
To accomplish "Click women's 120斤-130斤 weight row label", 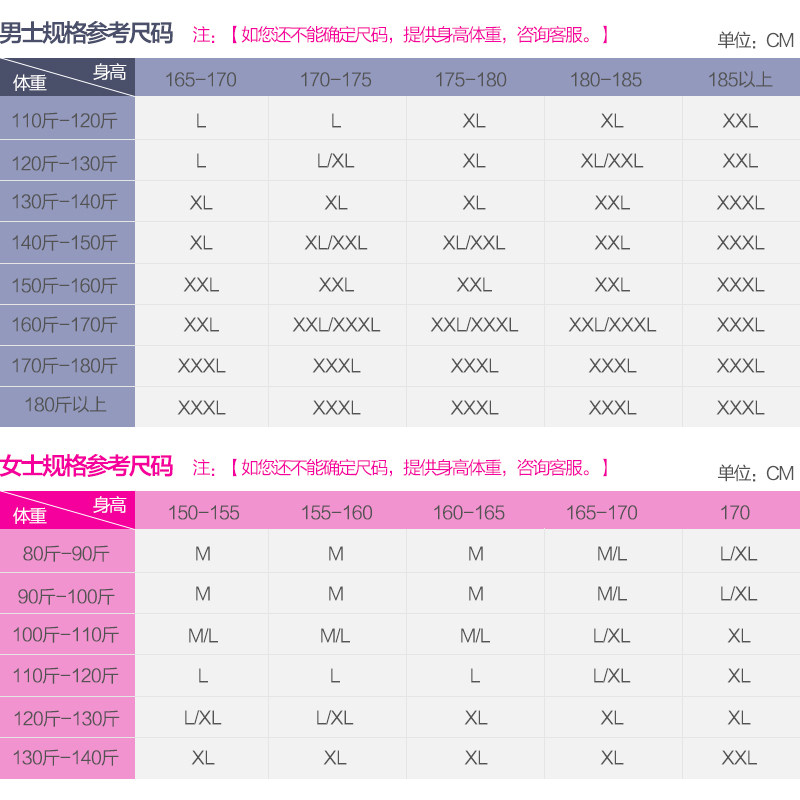I will (x=66, y=718).
